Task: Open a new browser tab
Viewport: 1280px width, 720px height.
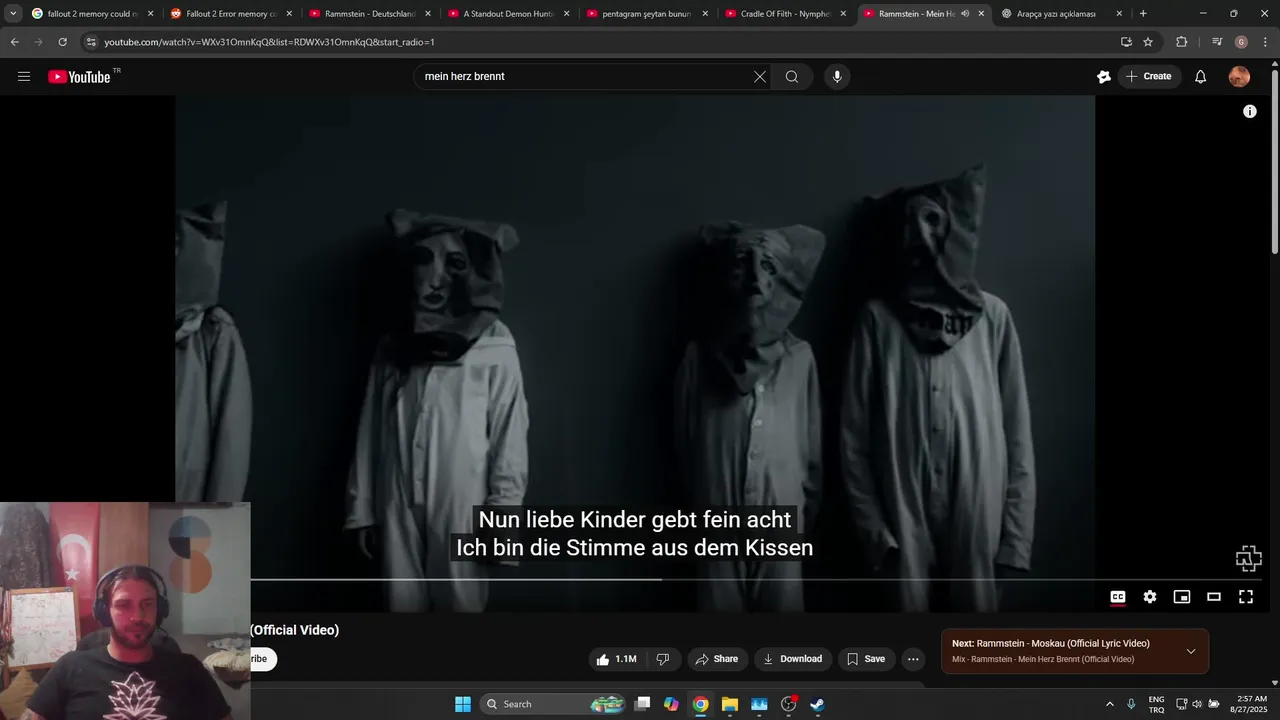Action: click(1143, 14)
